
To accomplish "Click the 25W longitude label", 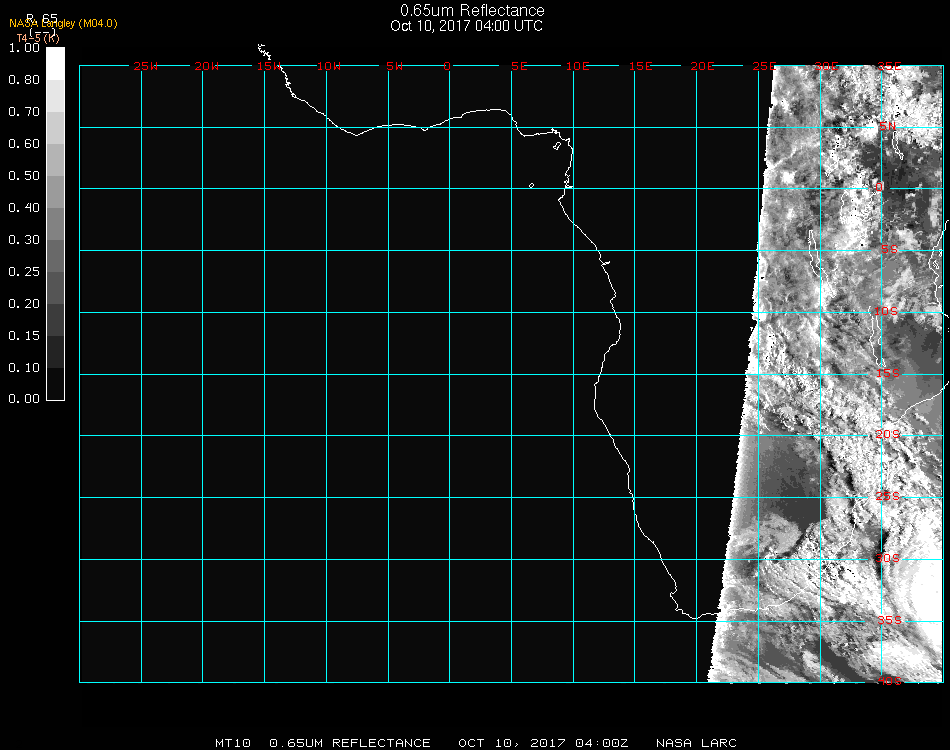I will (x=146, y=66).
